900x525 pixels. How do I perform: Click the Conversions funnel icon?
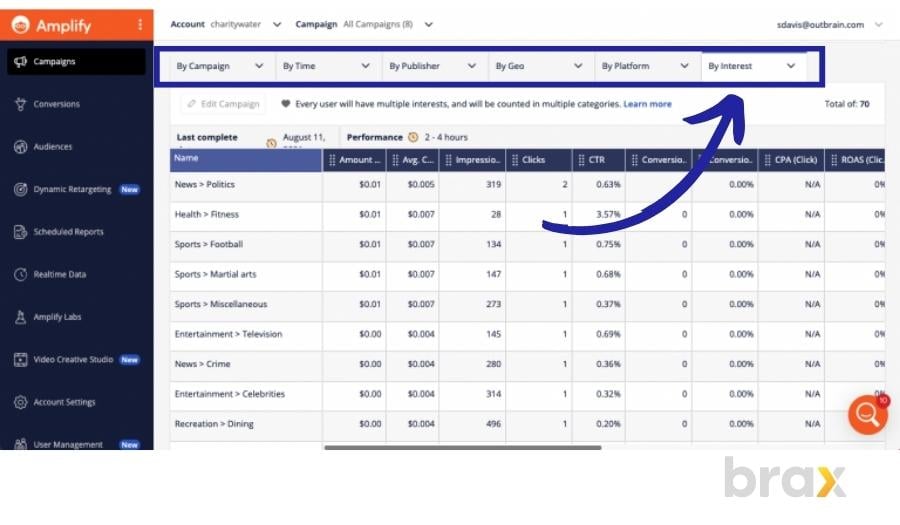[x=20, y=104]
